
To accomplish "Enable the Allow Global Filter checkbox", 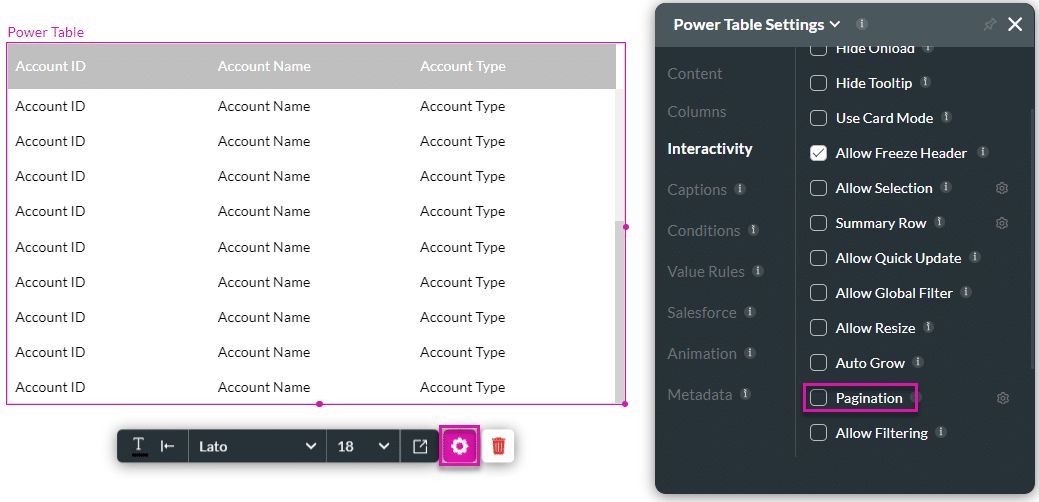I will 818,293.
